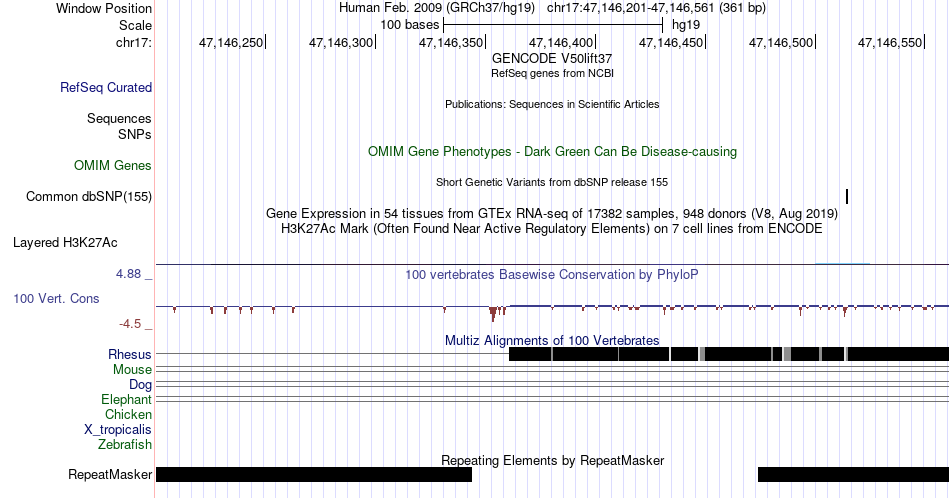Click the 100 bases scale bar
This screenshot has height=498, width=950.
(553, 25)
